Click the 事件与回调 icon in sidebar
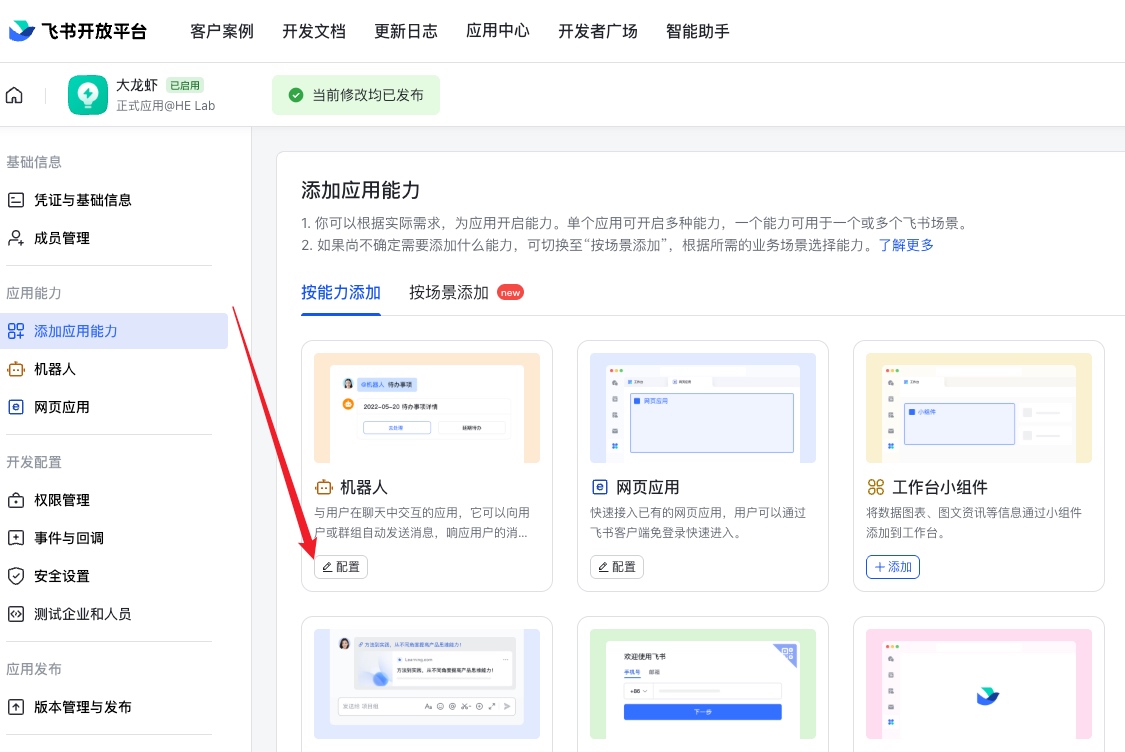This screenshot has width=1125, height=752. tap(16, 537)
